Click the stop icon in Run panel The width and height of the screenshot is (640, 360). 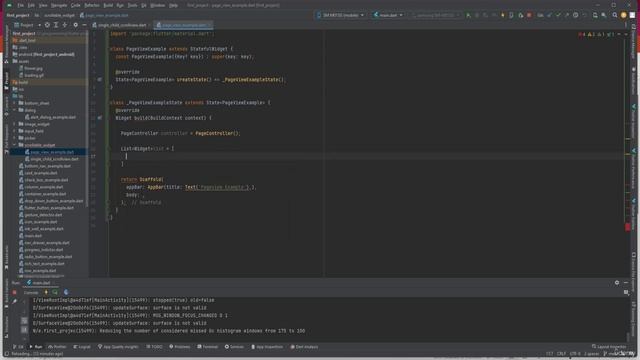pyautogui.click(x=14, y=292)
